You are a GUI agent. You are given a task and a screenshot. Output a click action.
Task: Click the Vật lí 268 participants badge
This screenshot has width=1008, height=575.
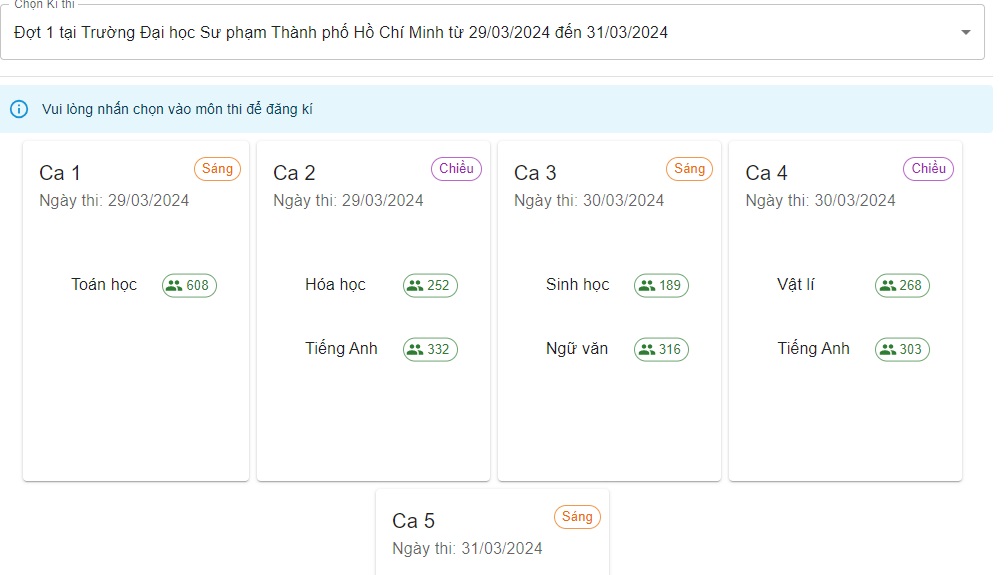click(x=902, y=285)
